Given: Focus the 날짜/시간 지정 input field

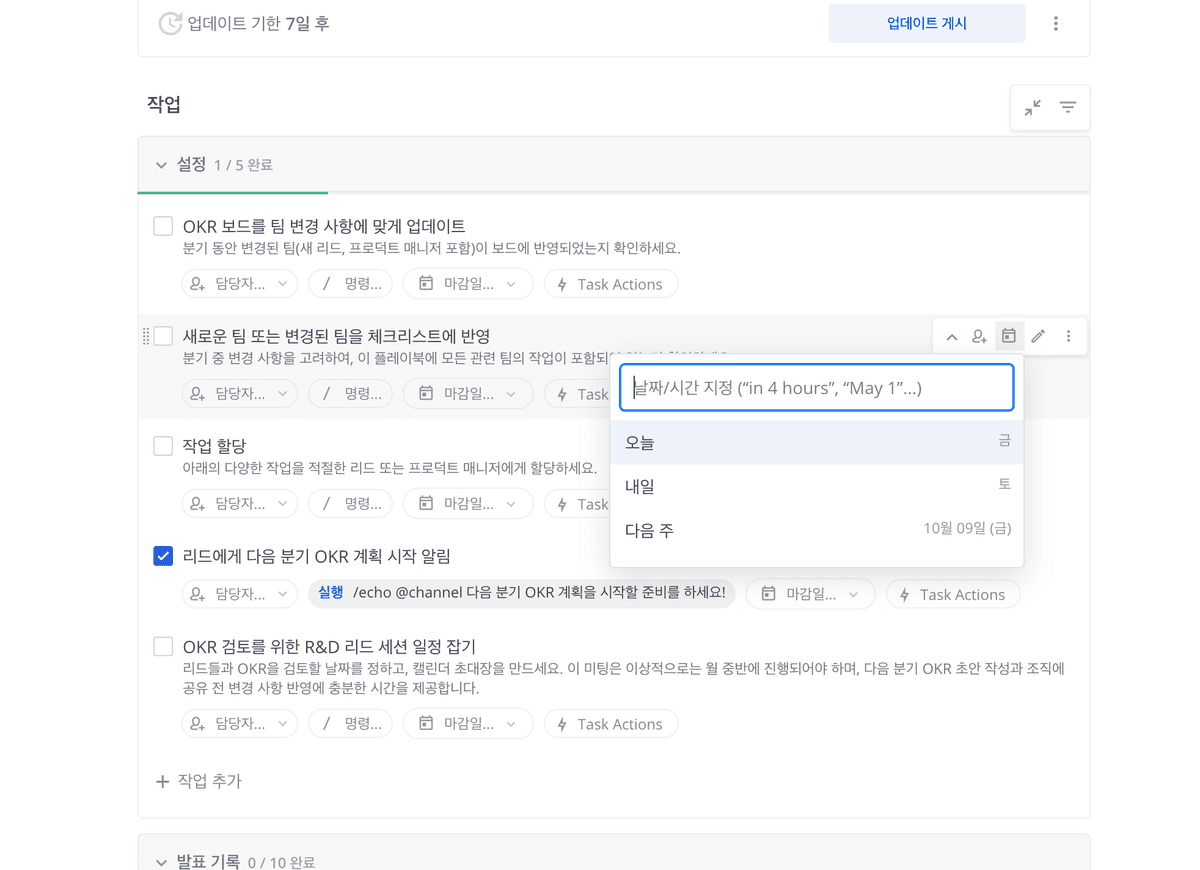Looking at the screenshot, I should [817, 388].
